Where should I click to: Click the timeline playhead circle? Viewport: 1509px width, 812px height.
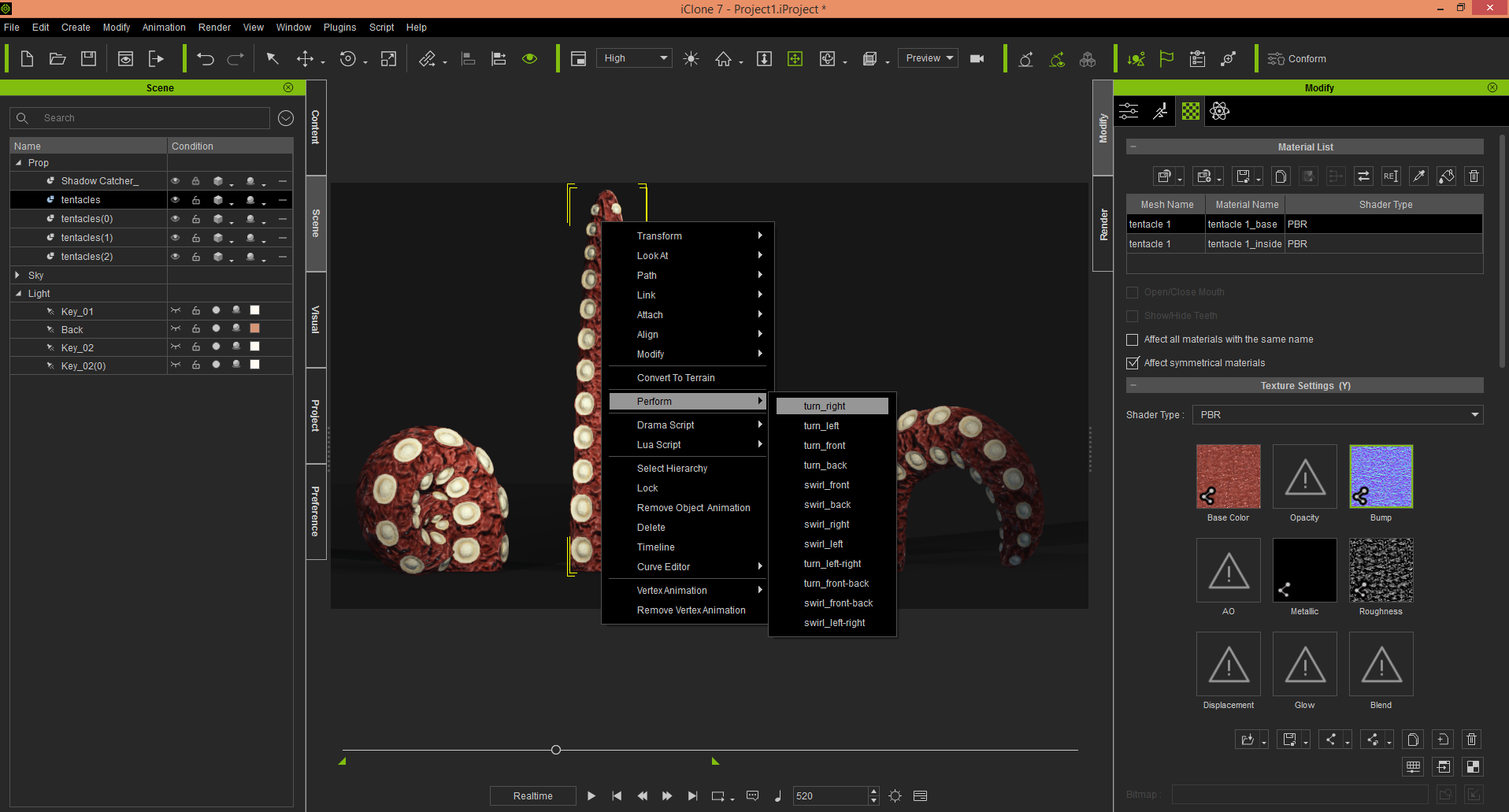[556, 750]
